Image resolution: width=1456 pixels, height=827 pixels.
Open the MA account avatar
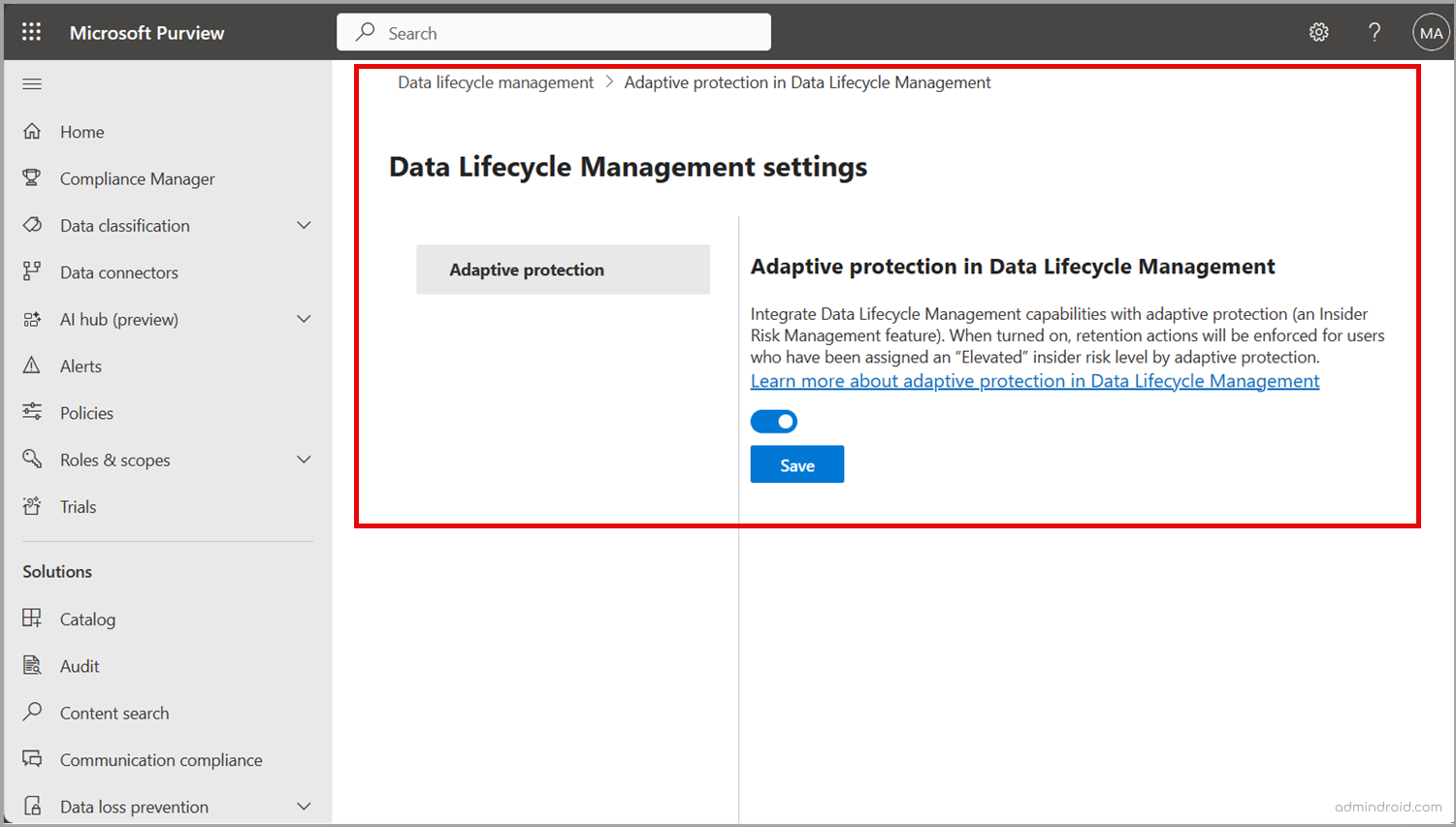[x=1431, y=31]
